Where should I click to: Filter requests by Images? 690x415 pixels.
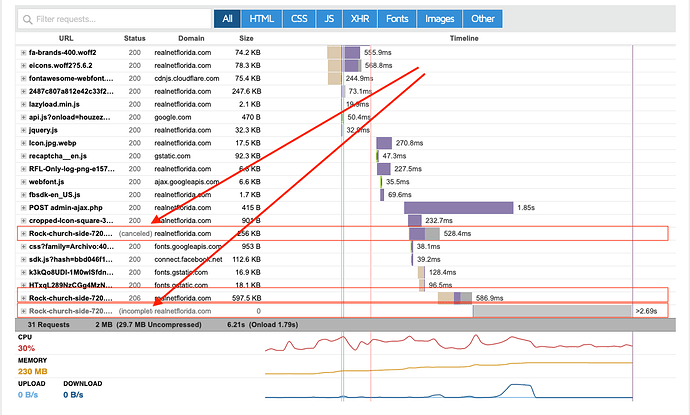click(x=440, y=19)
